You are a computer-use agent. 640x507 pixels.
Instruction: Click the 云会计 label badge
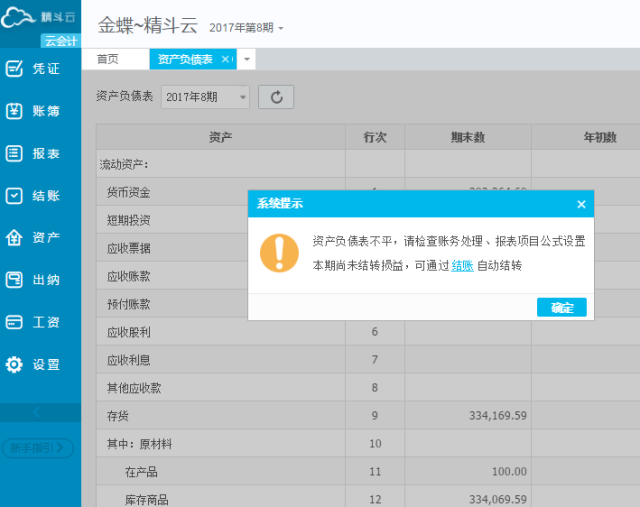(x=60, y=41)
